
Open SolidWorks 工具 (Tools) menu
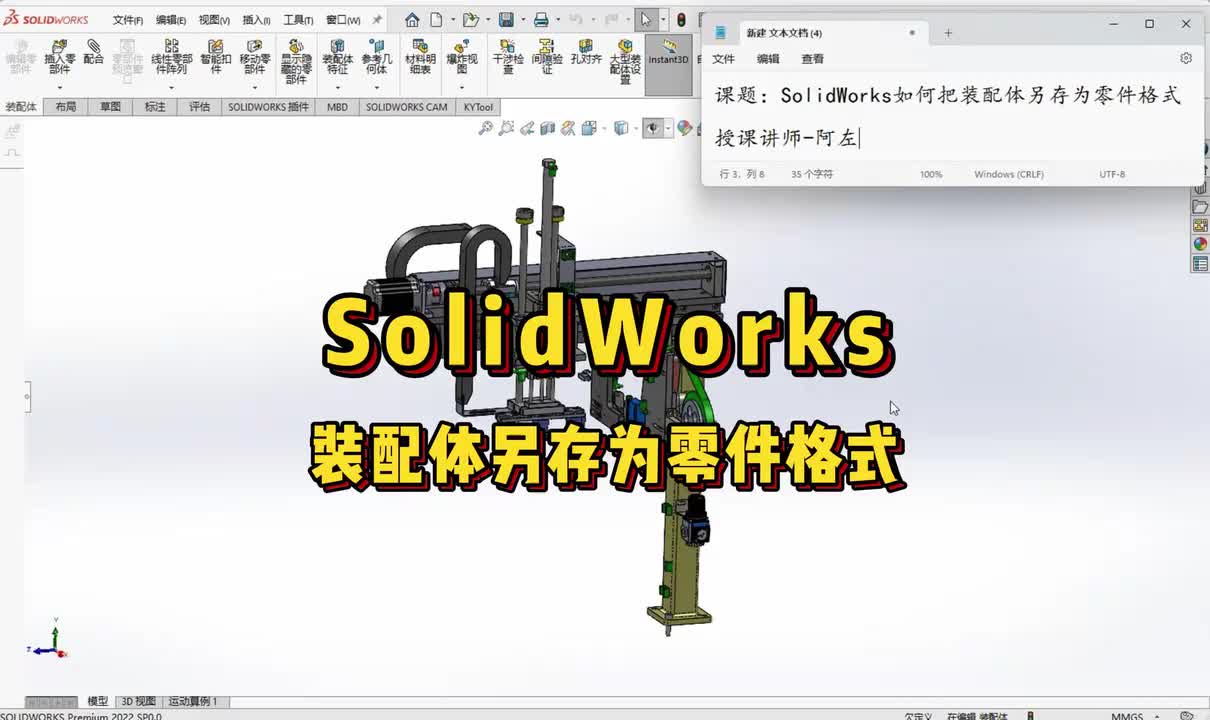tap(298, 20)
